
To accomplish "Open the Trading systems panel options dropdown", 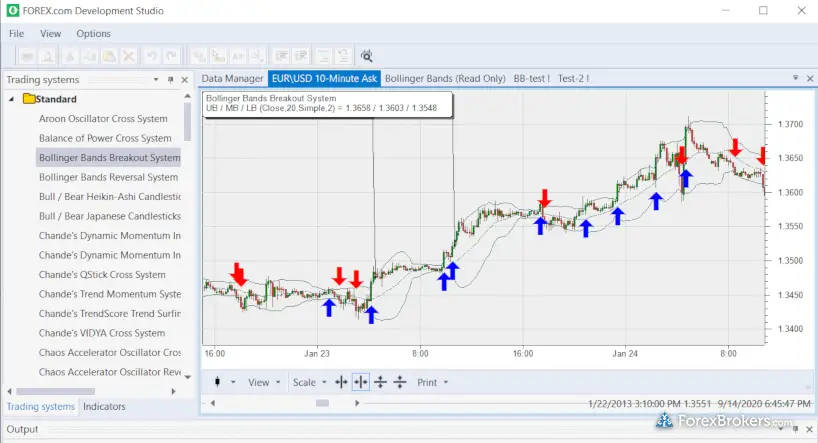I will 155,80.
